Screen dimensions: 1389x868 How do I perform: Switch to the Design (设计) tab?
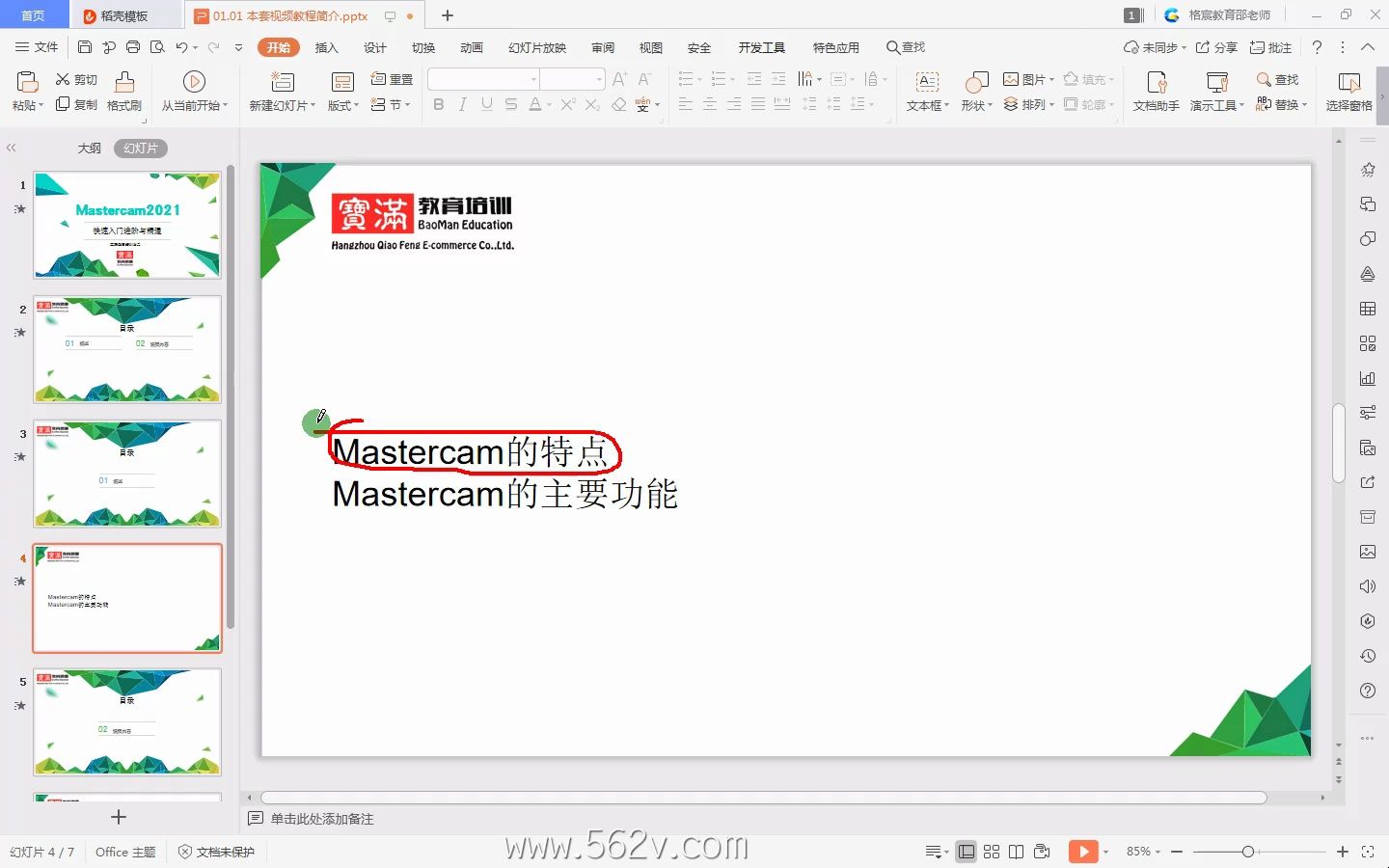[375, 47]
